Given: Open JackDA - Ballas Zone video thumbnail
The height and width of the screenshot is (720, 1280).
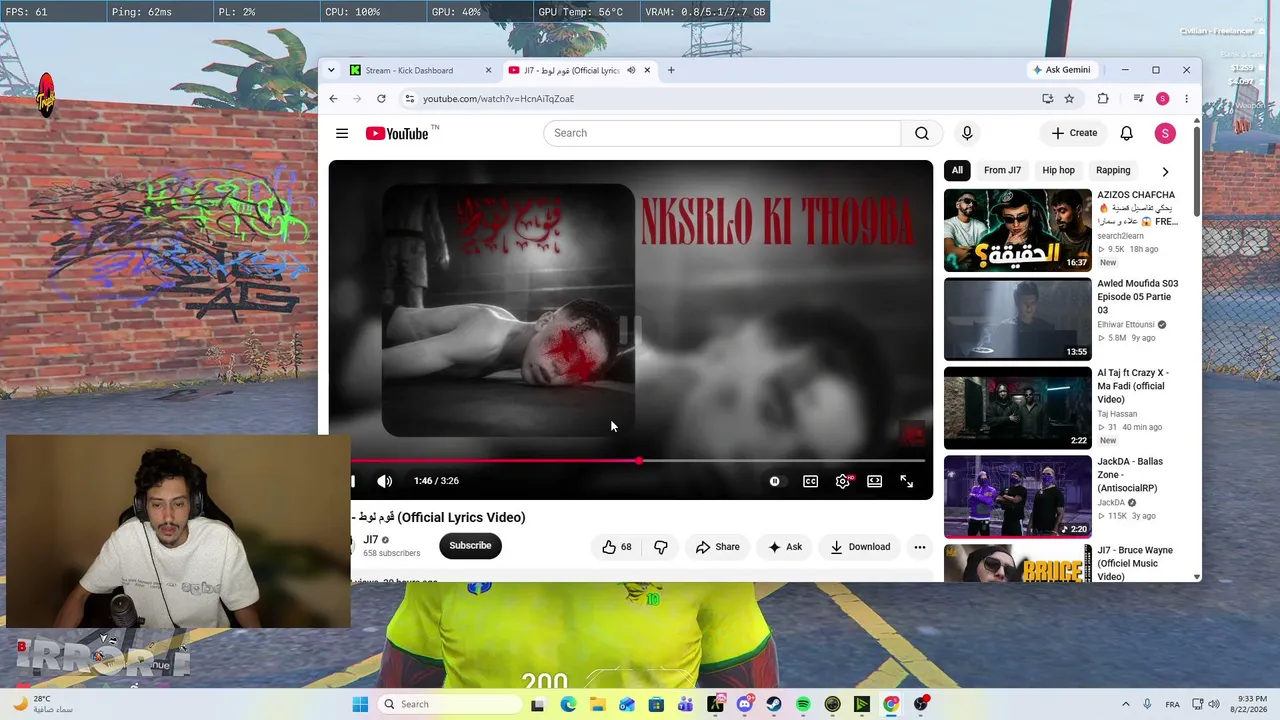Looking at the screenshot, I should point(1017,497).
